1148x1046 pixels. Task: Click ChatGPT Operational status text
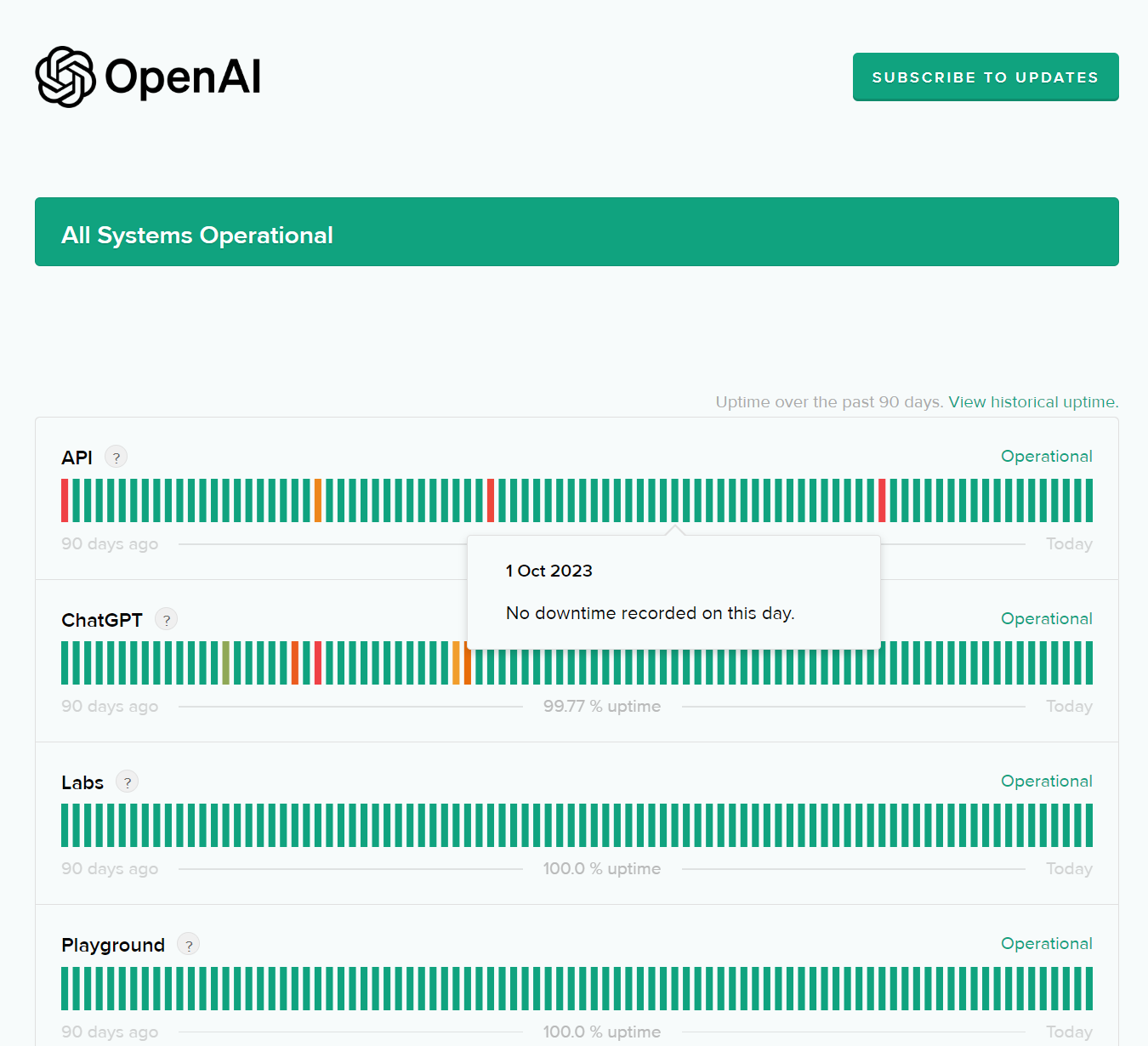(x=1047, y=618)
